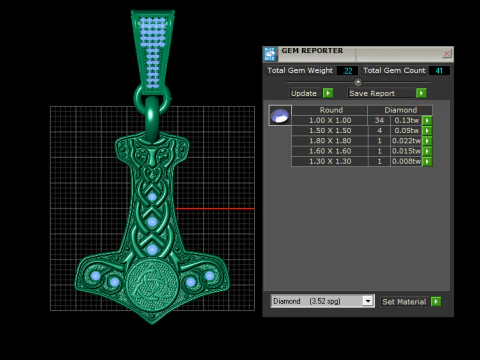Click the Round column header

point(330,110)
